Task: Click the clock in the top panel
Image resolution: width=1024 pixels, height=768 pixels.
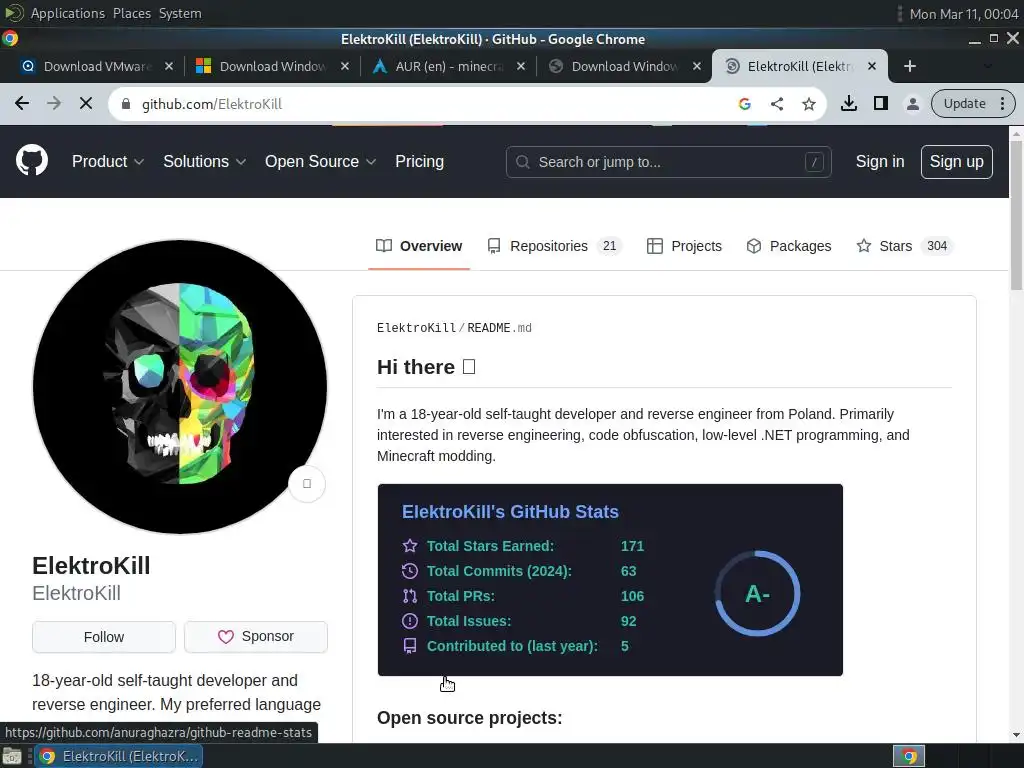Action: coord(963,14)
